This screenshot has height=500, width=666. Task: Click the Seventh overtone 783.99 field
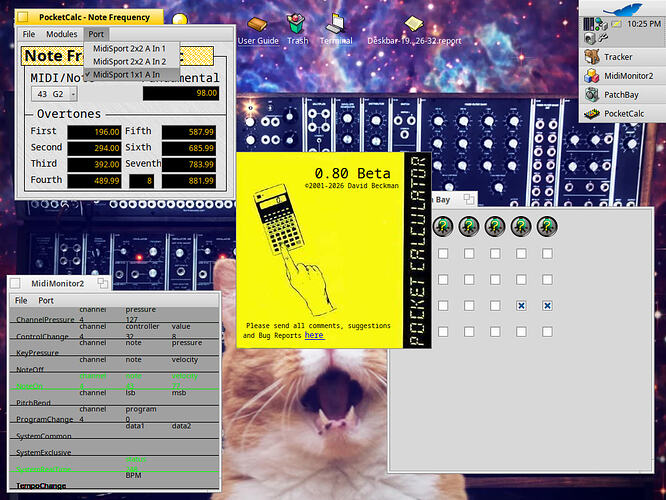(x=189, y=164)
